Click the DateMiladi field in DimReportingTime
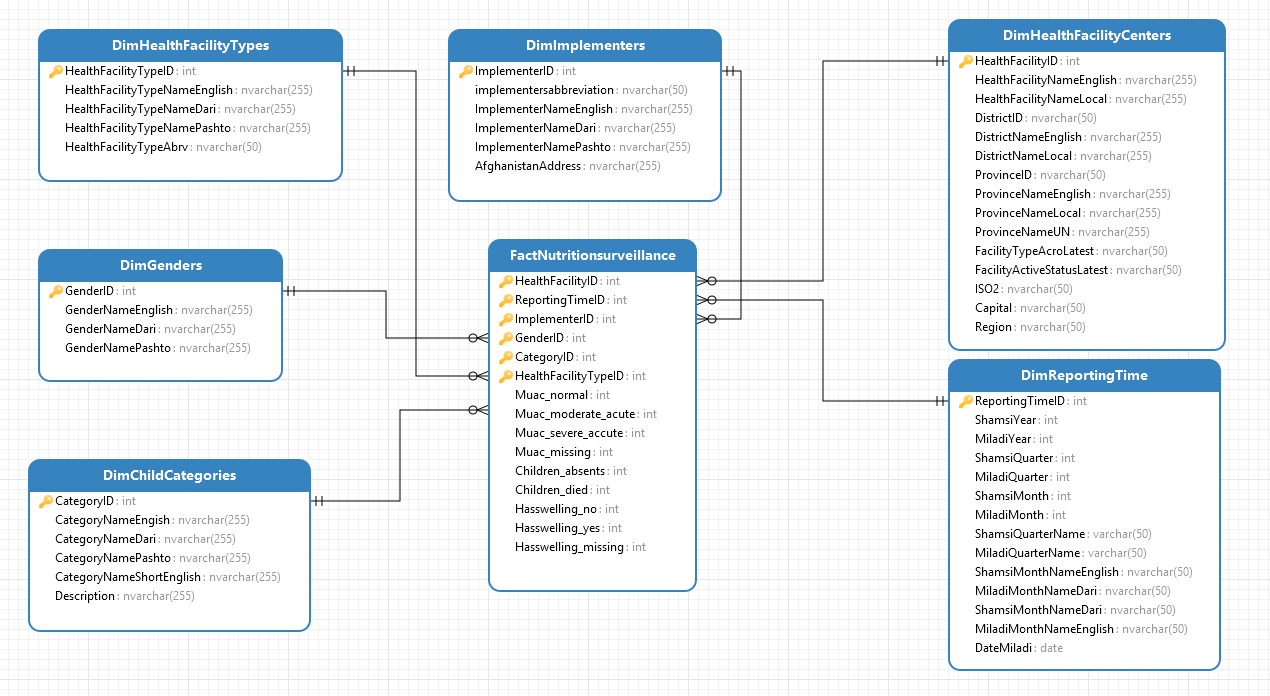The image size is (1270, 696). click(x=1005, y=649)
